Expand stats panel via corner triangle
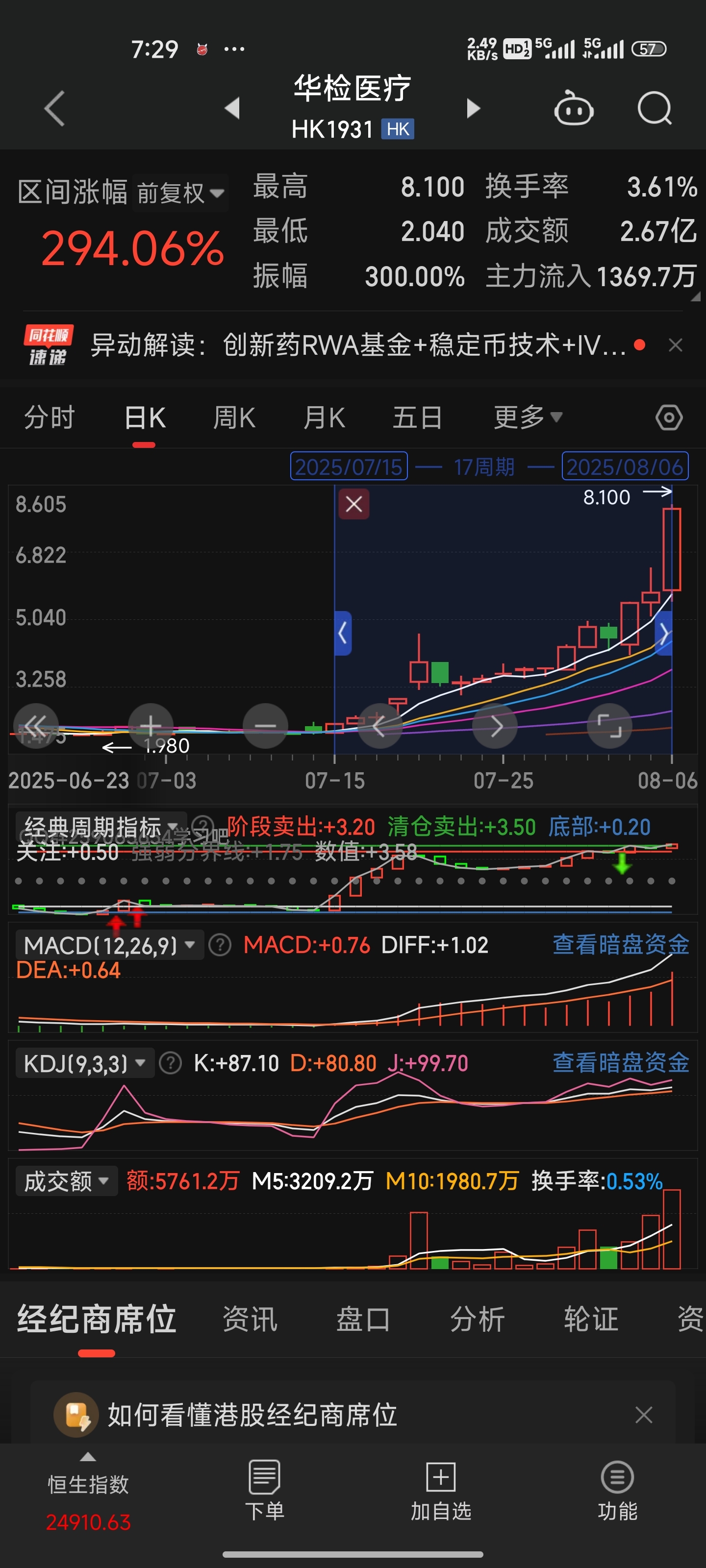706x1568 pixels. [x=695, y=296]
